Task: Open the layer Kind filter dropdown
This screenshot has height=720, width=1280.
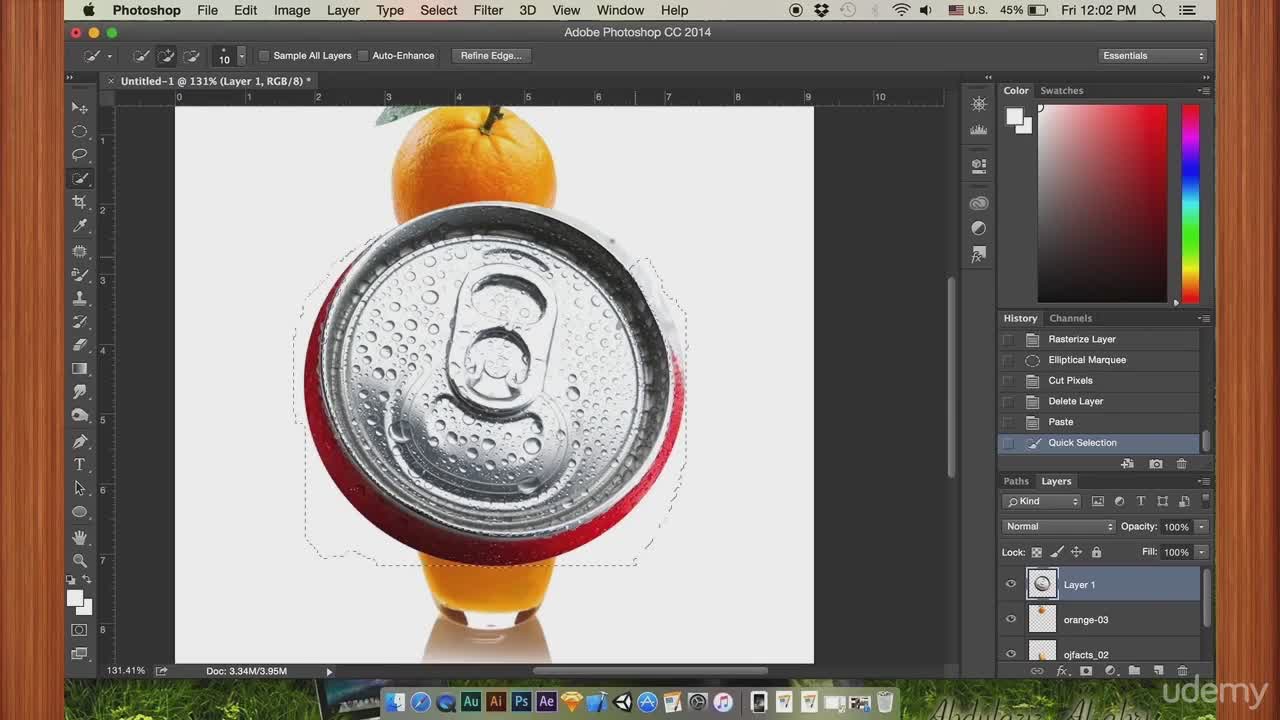Action: (x=1043, y=502)
